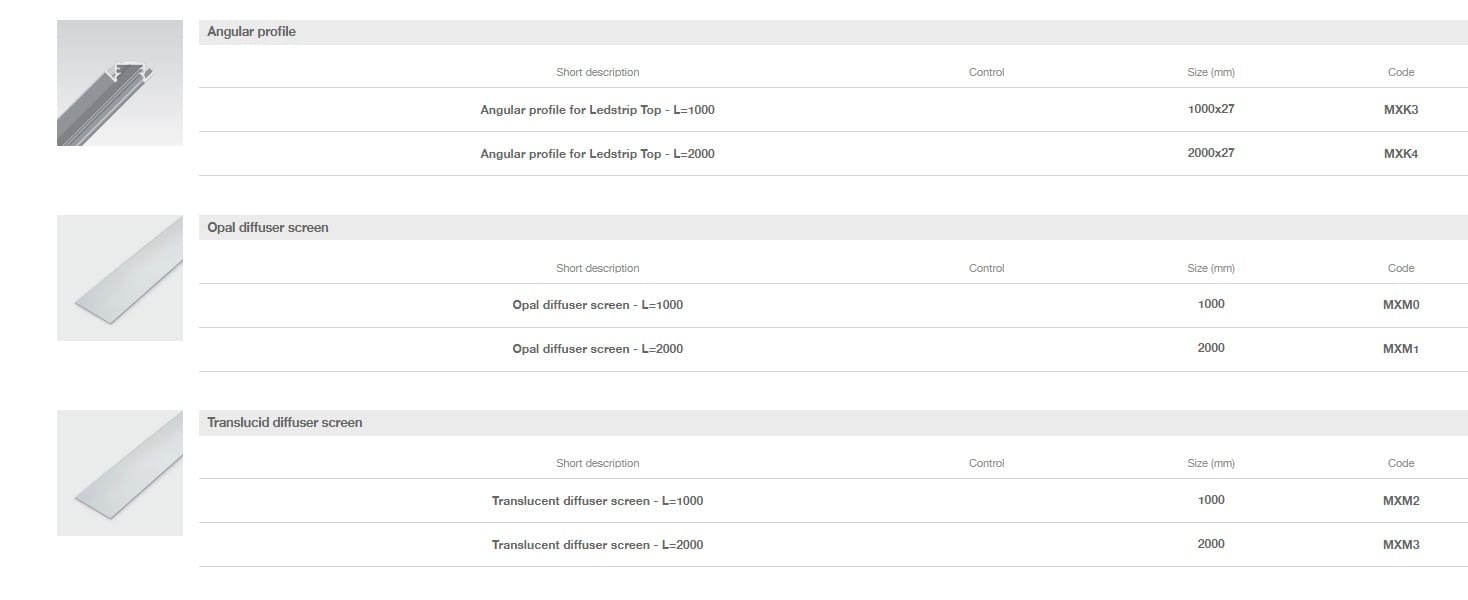The width and height of the screenshot is (1468, 600).
Task: Click product code MXM1
Action: pos(1400,349)
